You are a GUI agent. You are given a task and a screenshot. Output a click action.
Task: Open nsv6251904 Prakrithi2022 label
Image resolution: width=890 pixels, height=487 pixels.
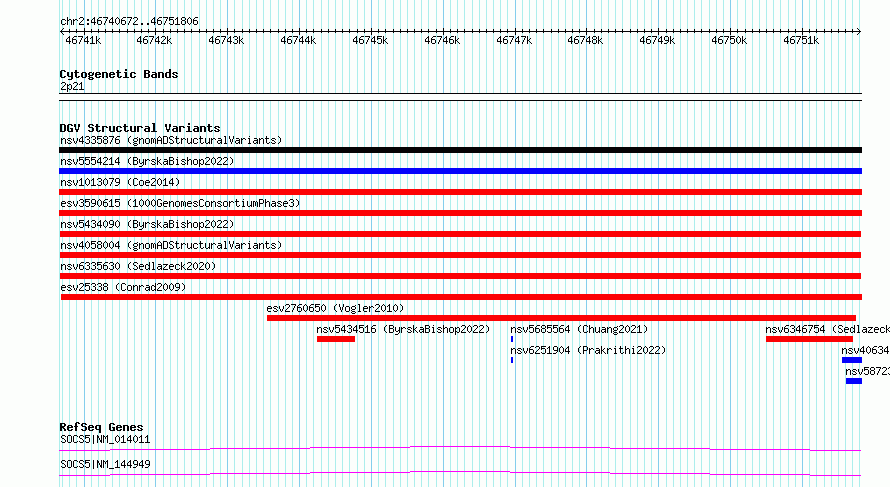(x=588, y=350)
